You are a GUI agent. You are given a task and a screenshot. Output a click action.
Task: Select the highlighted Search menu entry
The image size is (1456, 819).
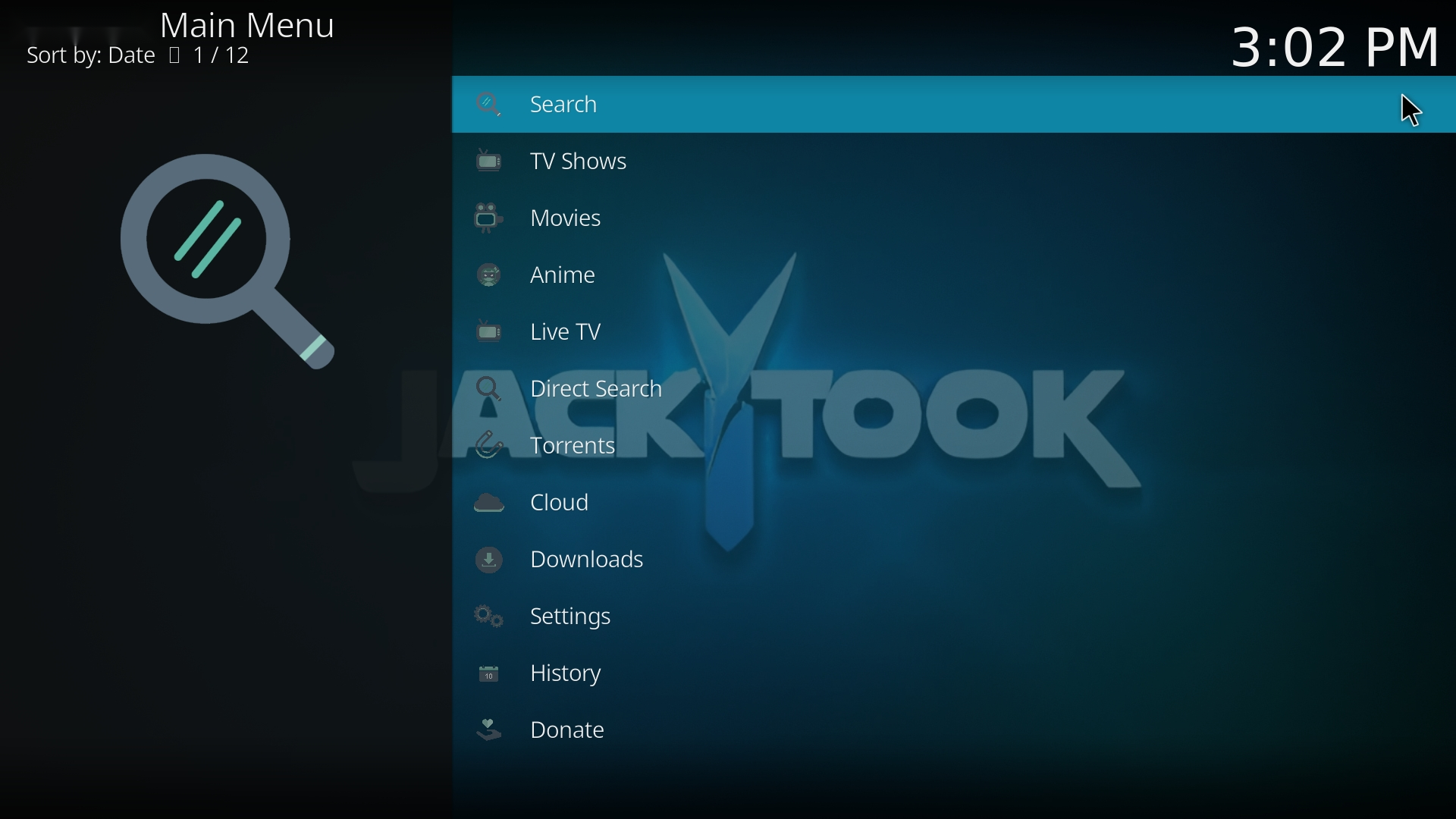point(565,105)
